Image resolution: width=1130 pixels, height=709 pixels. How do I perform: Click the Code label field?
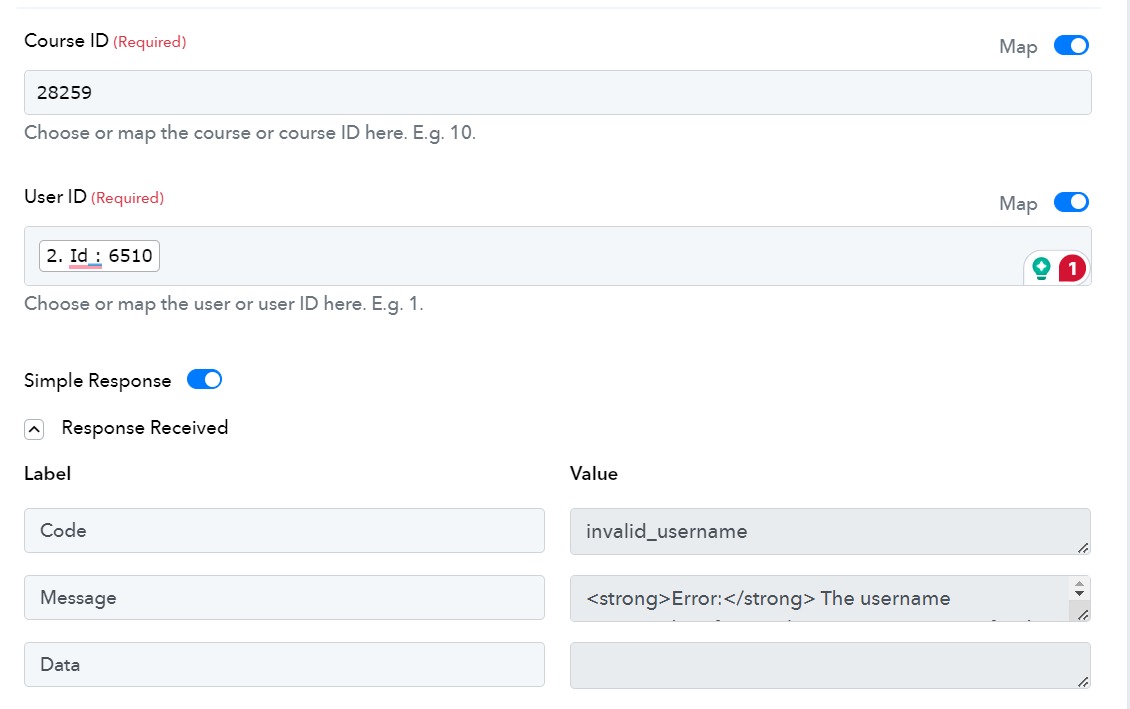click(284, 530)
